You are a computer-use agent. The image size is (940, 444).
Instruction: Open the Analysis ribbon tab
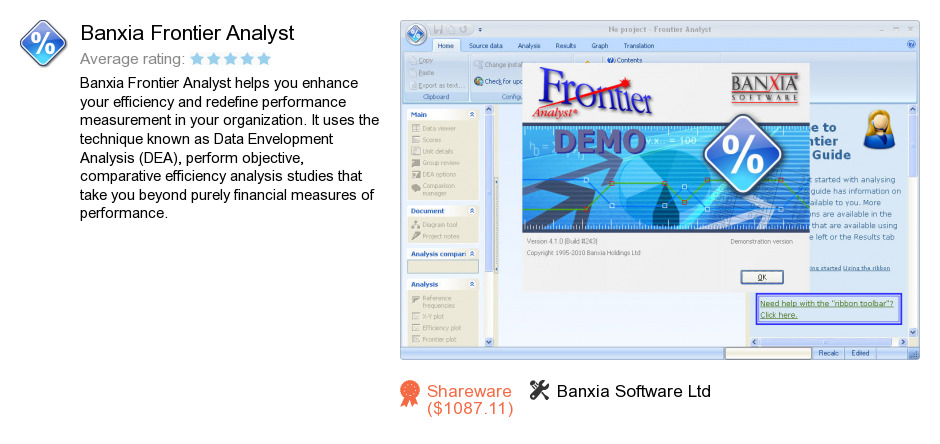529,46
